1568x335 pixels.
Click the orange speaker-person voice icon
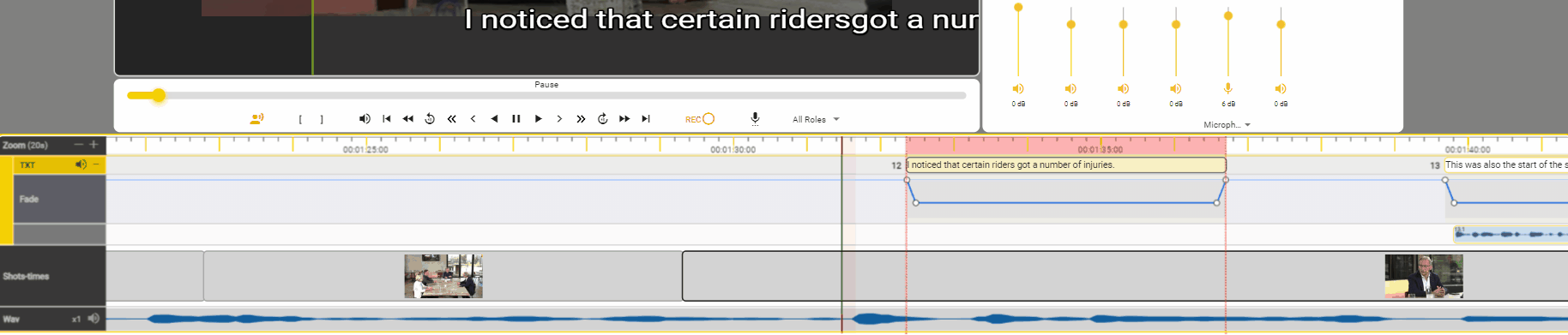(256, 119)
